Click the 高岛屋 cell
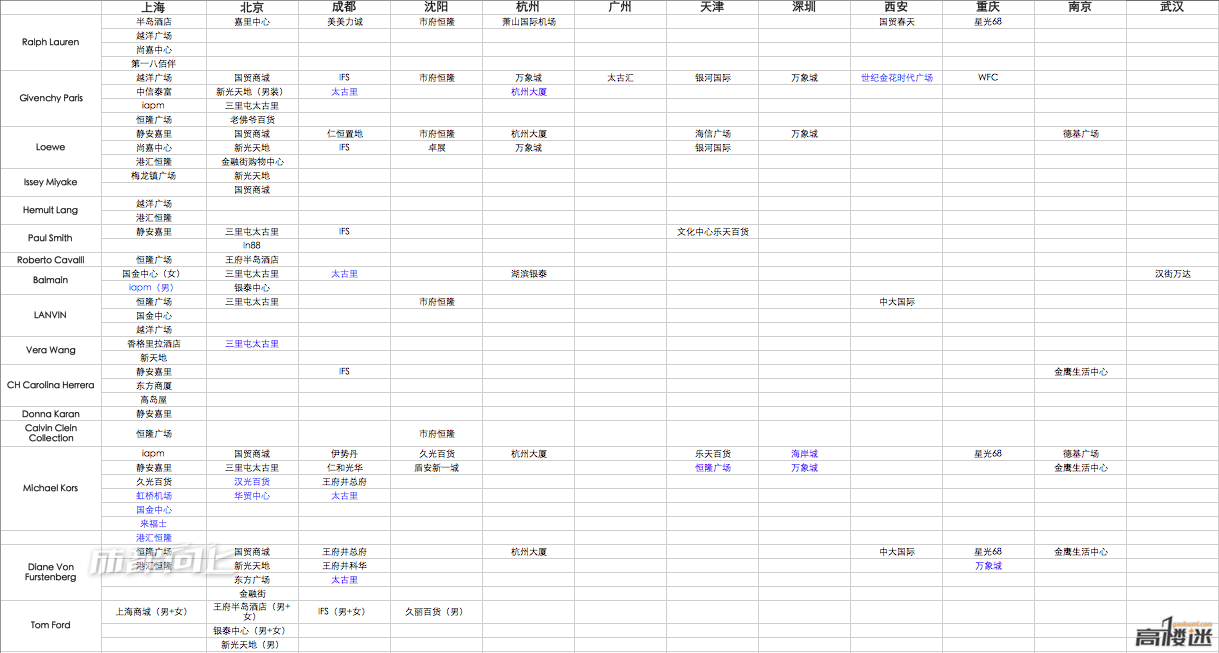Screen dimensions: 1219x653 [153, 399]
